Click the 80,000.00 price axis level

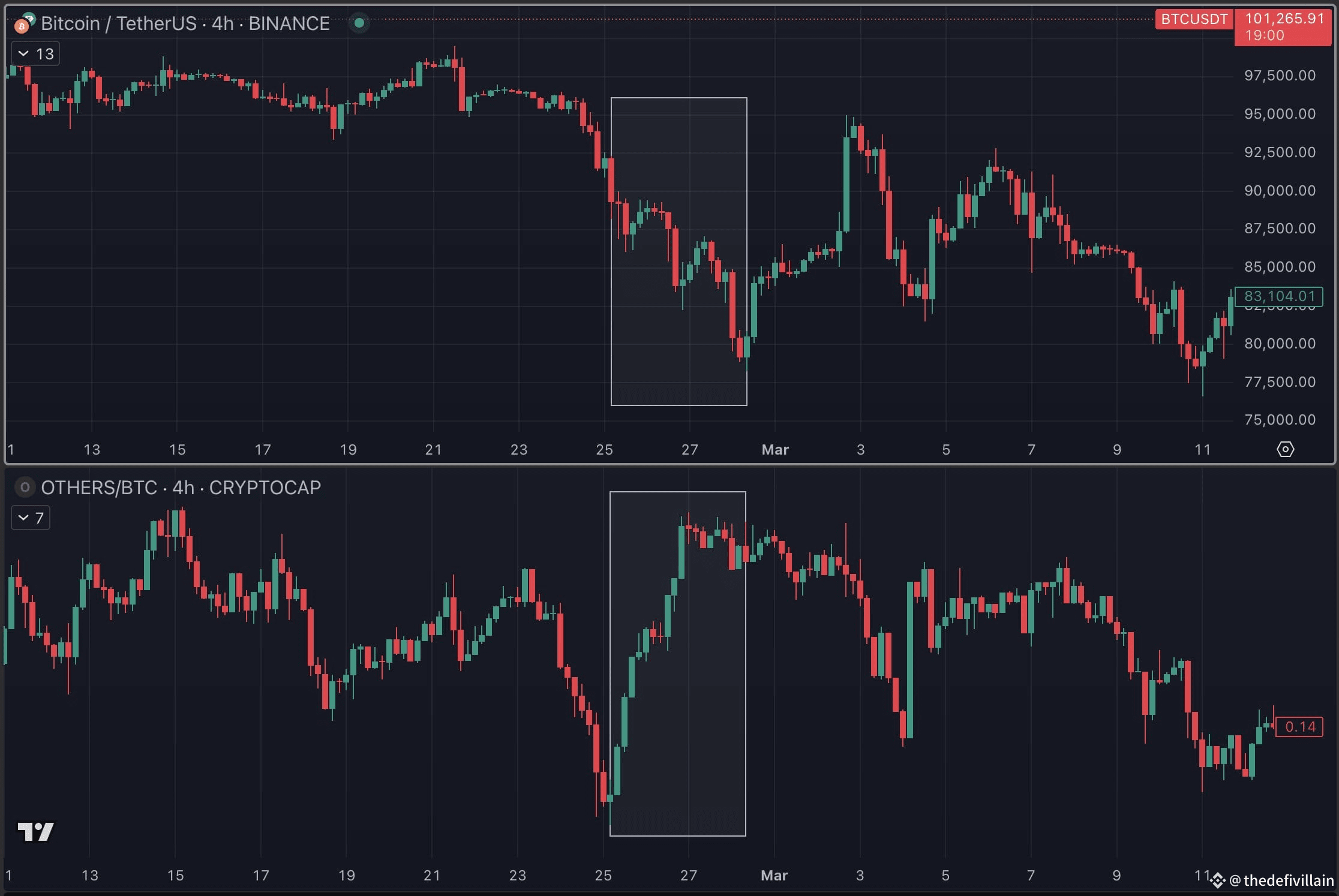(x=1280, y=344)
